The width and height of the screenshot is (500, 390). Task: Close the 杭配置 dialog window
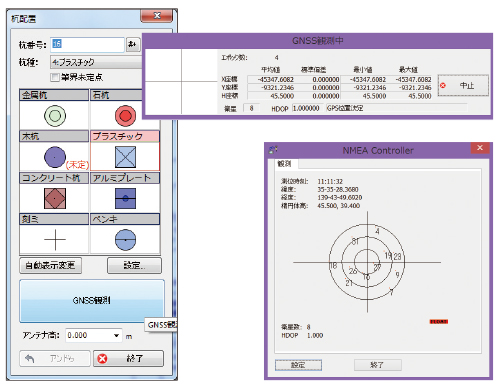pos(157,16)
